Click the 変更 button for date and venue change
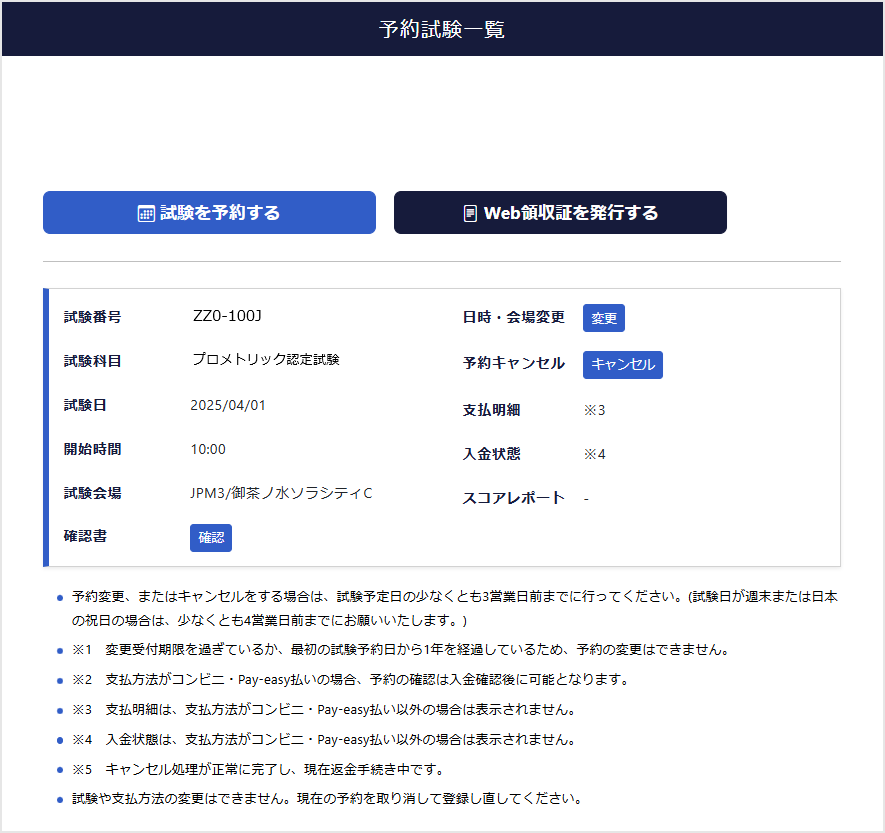The image size is (885, 833). pyautogui.click(x=603, y=318)
